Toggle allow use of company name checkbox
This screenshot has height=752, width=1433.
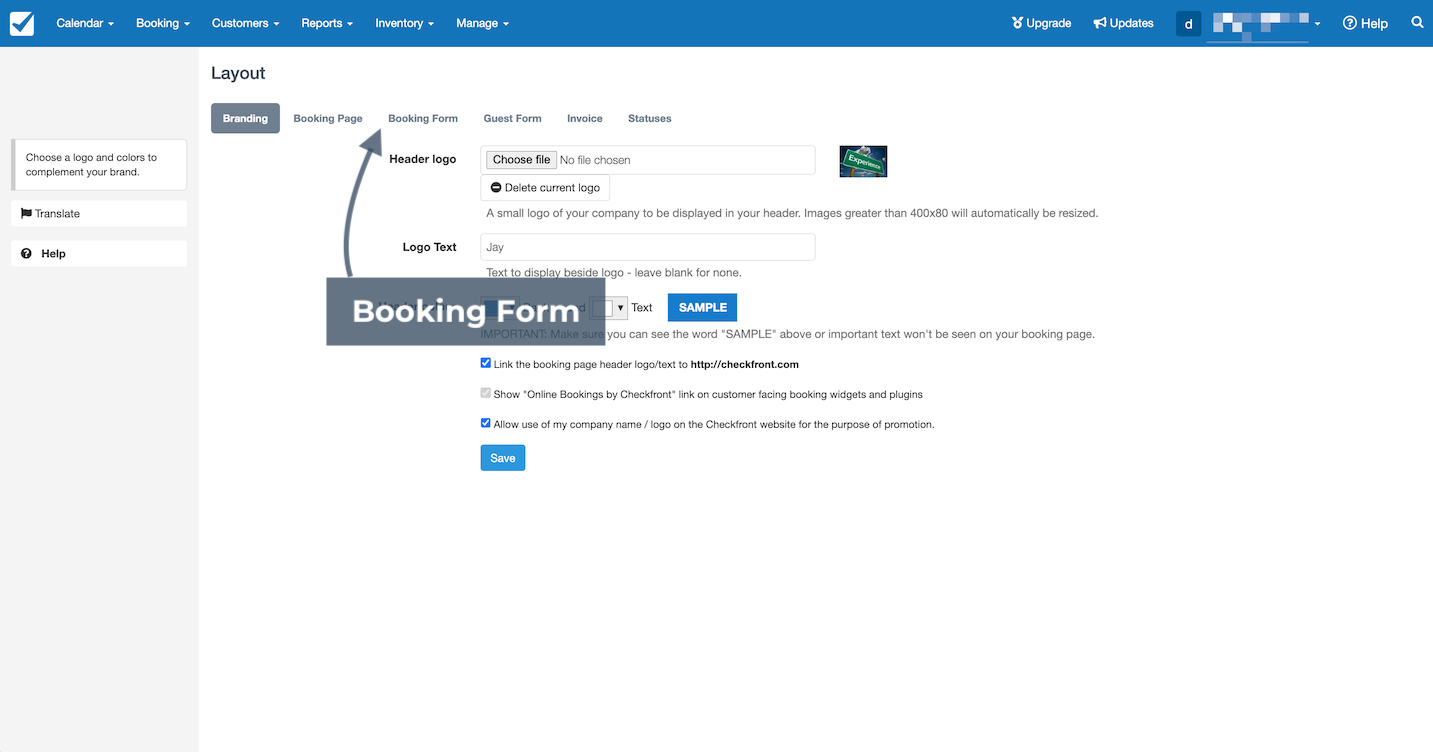(486, 423)
